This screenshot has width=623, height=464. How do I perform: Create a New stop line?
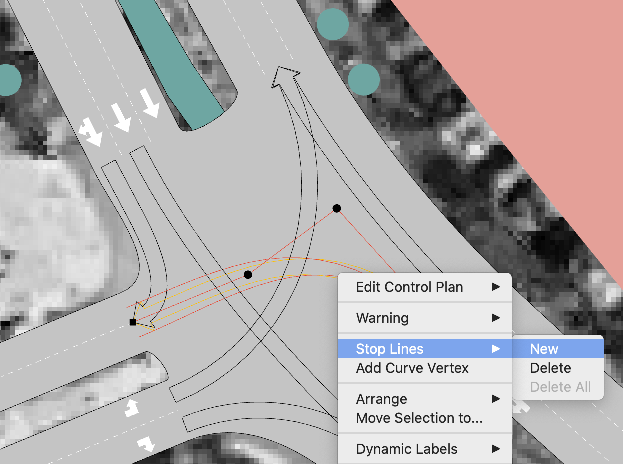(545, 349)
